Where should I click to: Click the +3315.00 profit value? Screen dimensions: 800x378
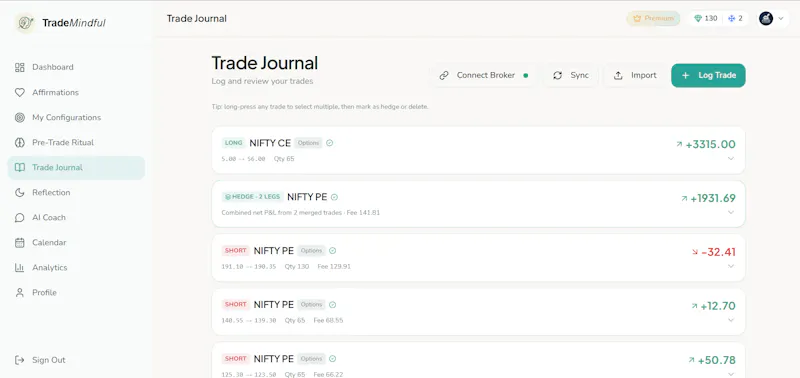coord(710,144)
